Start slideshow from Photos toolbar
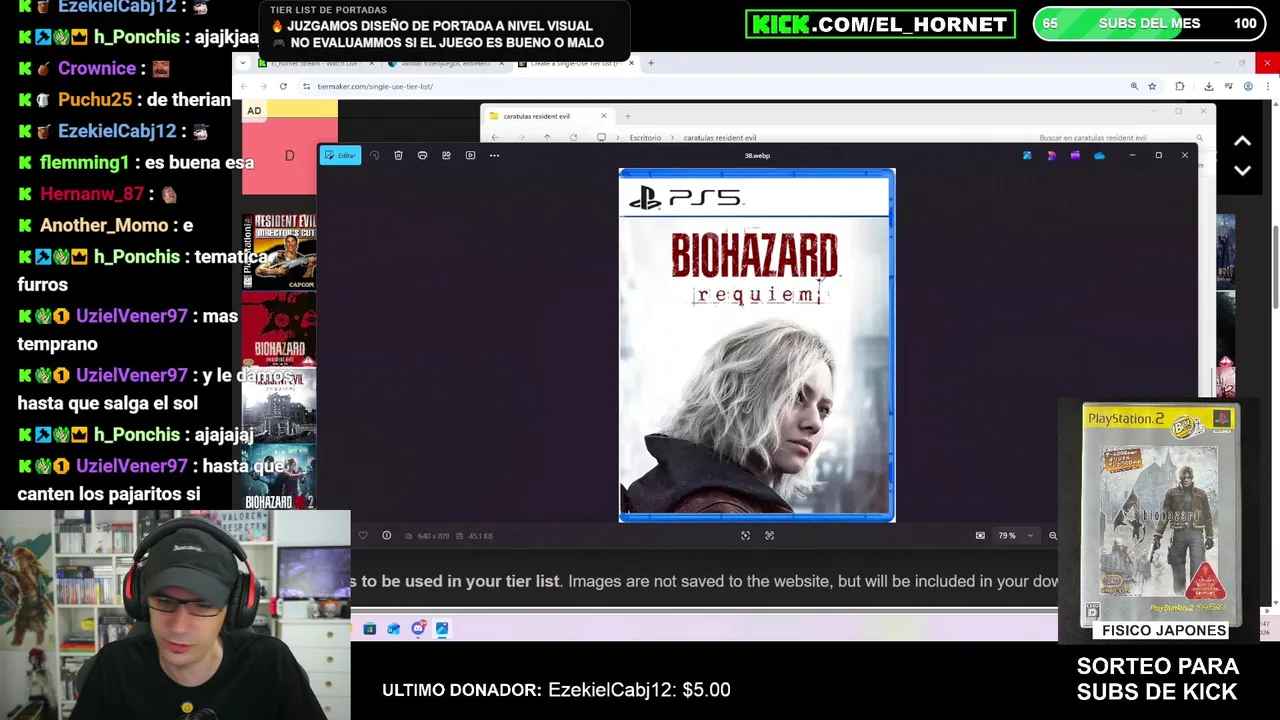1280x720 pixels. 470,155
